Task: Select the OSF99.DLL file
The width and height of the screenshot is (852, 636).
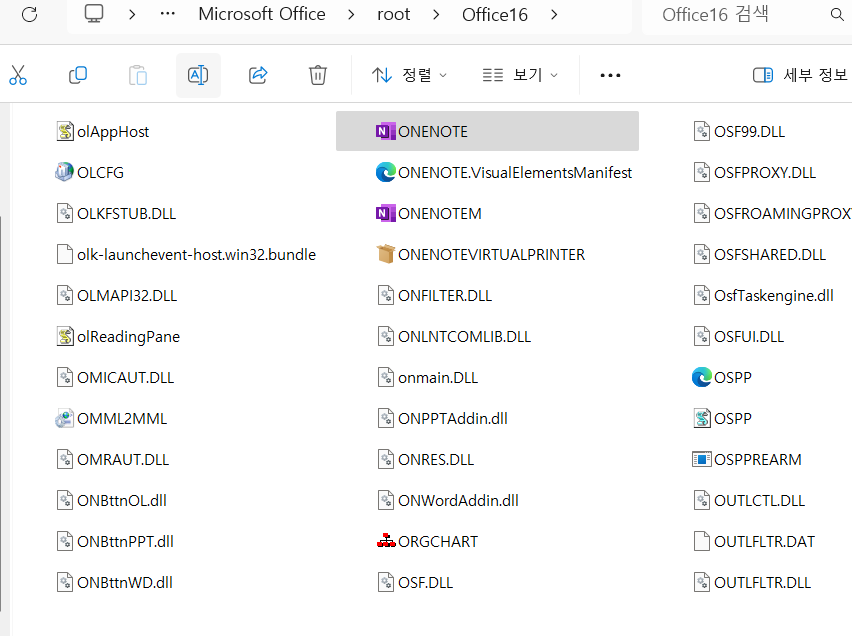Action: [739, 132]
